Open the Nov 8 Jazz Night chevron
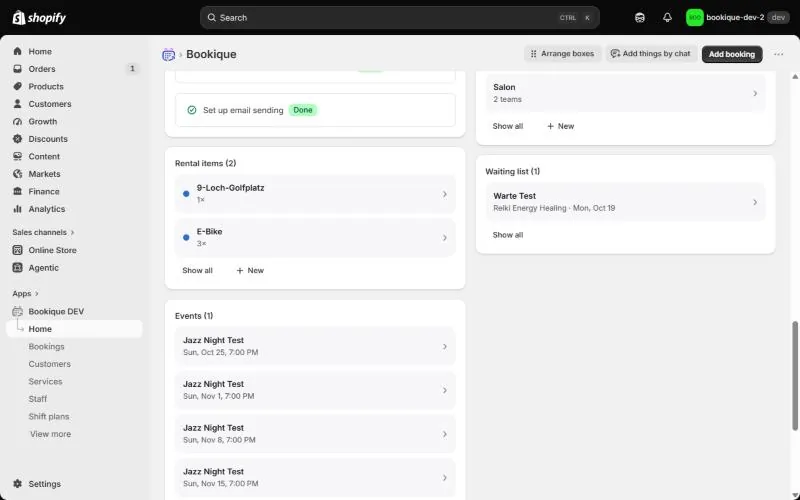The image size is (800, 500). click(445, 434)
